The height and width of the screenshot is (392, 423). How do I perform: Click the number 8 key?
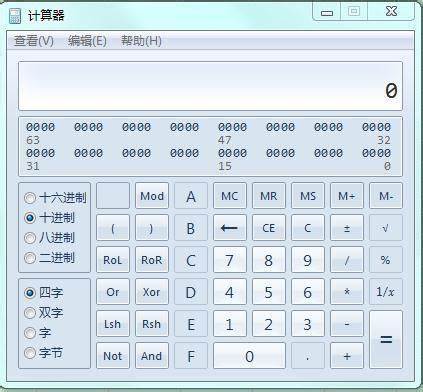coord(269,260)
